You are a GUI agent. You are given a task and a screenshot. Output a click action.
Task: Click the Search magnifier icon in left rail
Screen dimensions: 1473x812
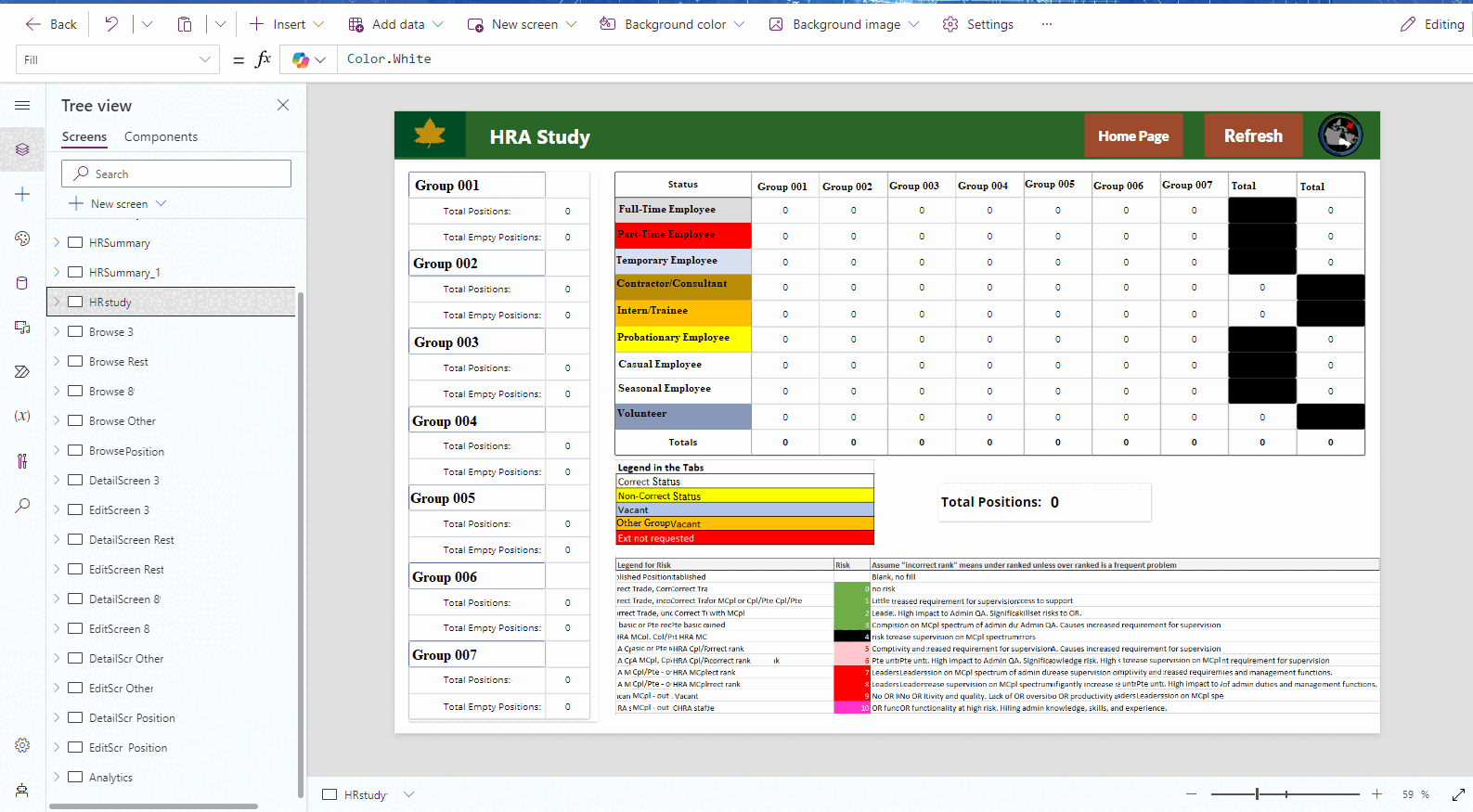coord(22,506)
